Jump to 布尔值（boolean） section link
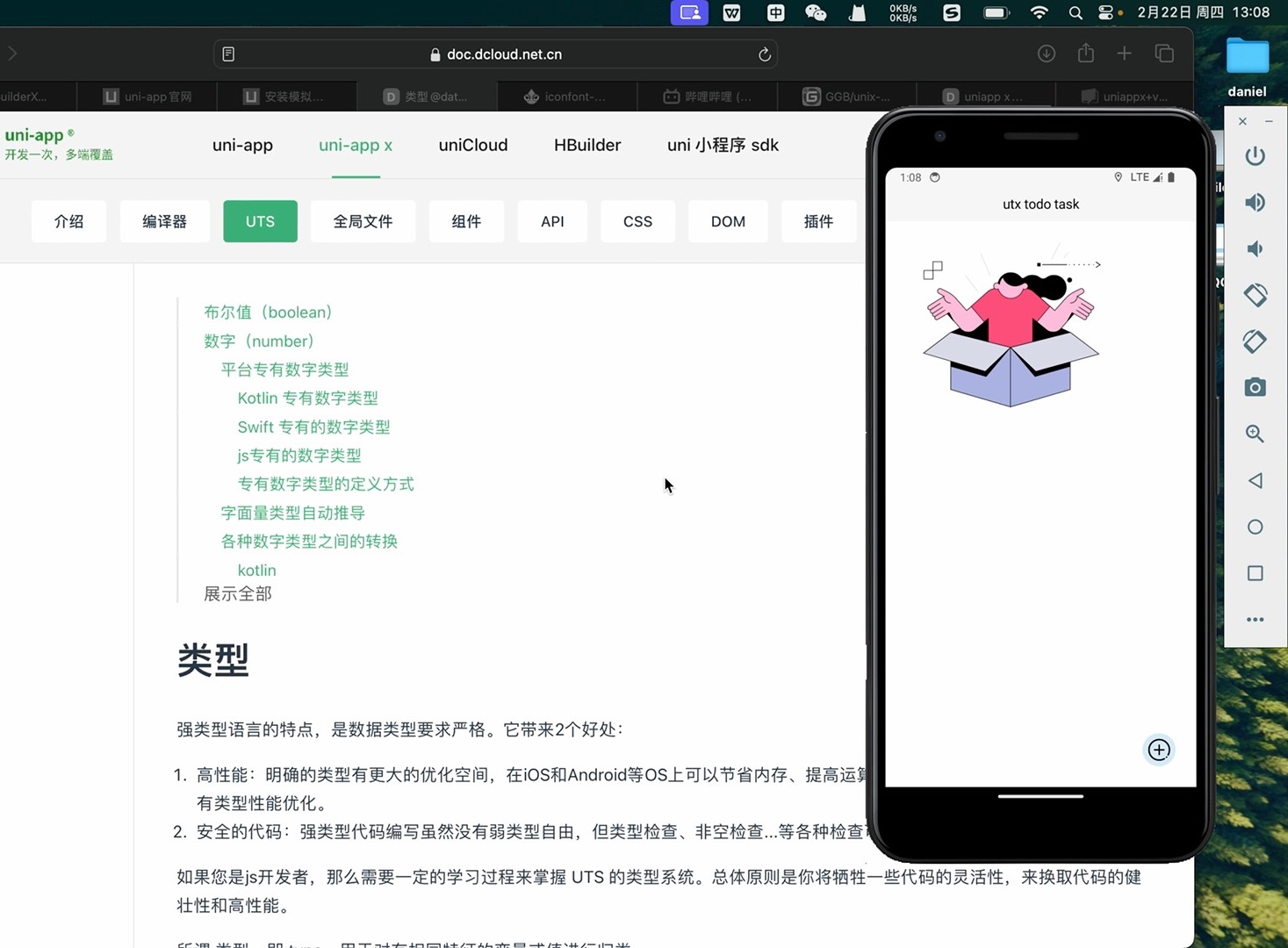Screen dimensions: 1288x948 pyautogui.click(x=268, y=312)
